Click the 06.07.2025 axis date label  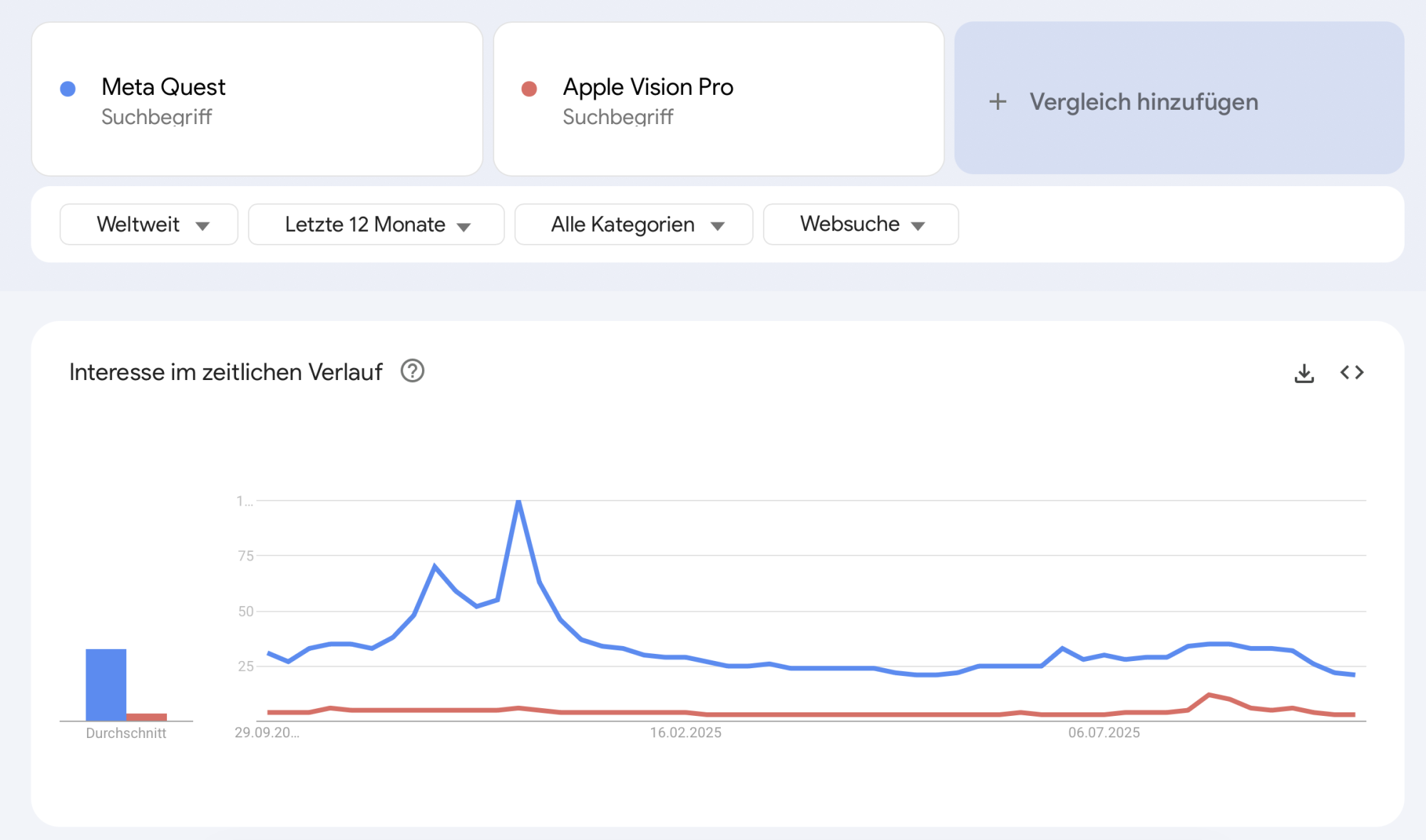(x=1104, y=732)
